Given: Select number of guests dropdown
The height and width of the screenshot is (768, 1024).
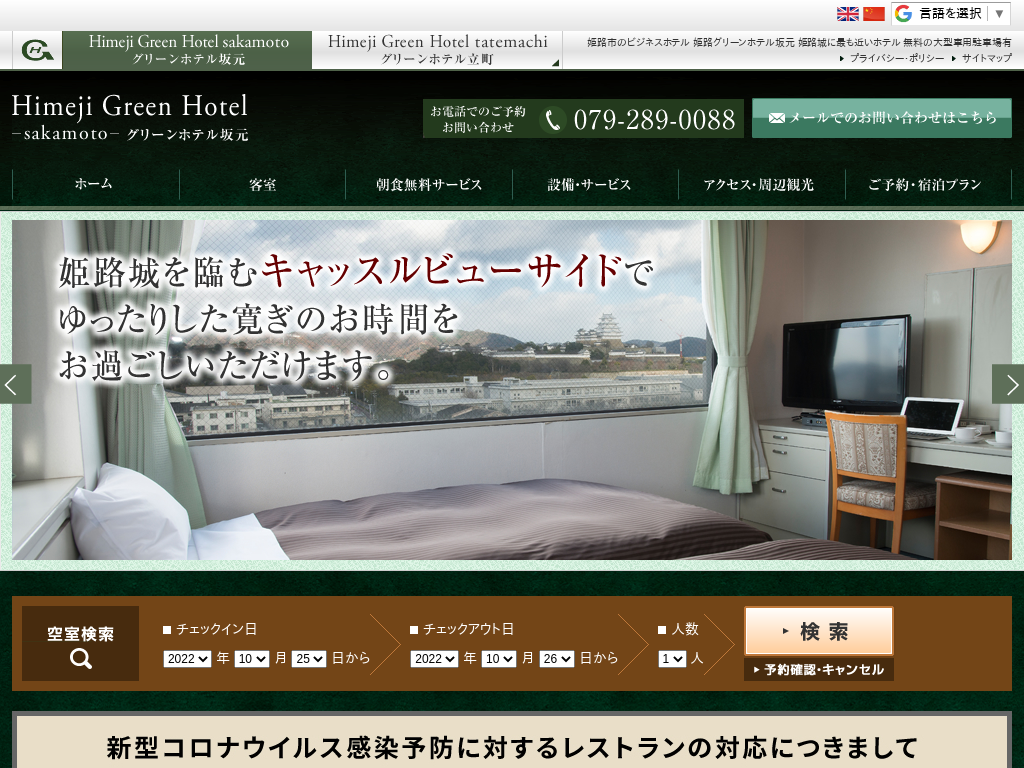Looking at the screenshot, I should pyautogui.click(x=672, y=659).
